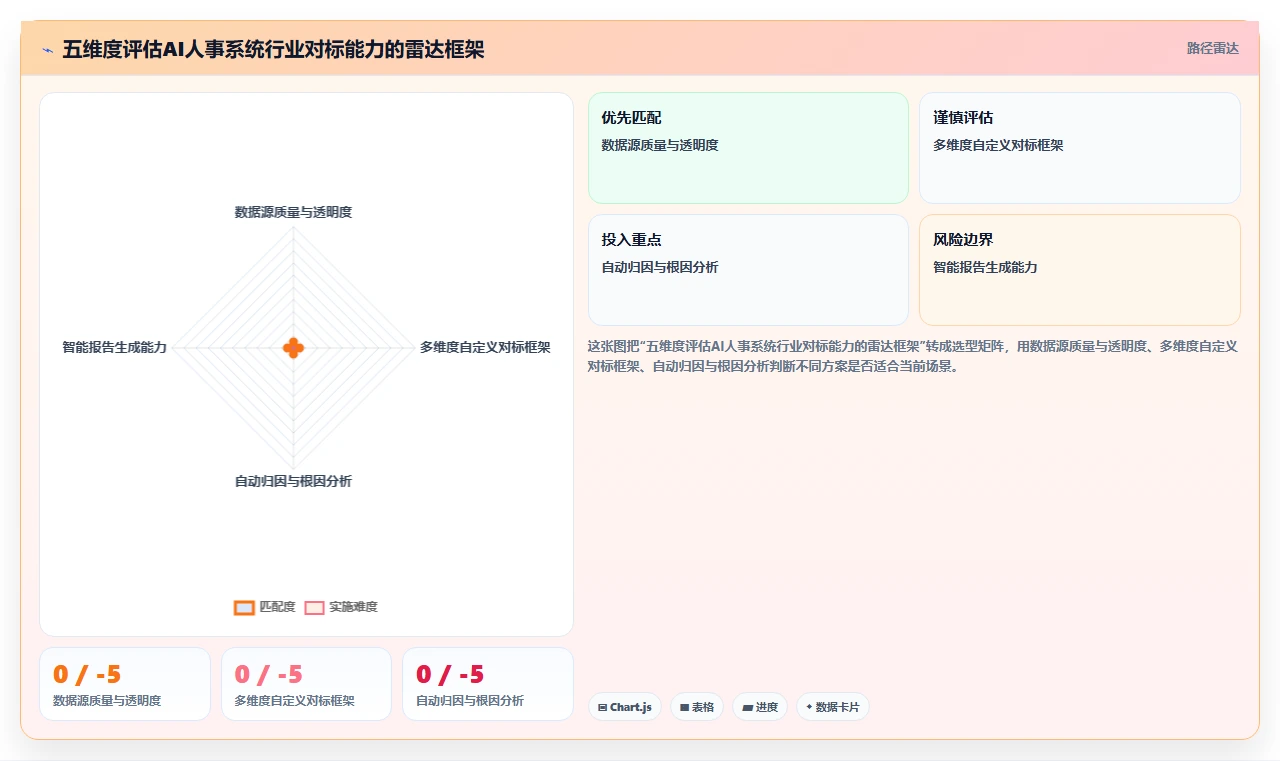The image size is (1280, 761).
Task: Open the 谨慎评估 card
Action: click(x=1080, y=148)
